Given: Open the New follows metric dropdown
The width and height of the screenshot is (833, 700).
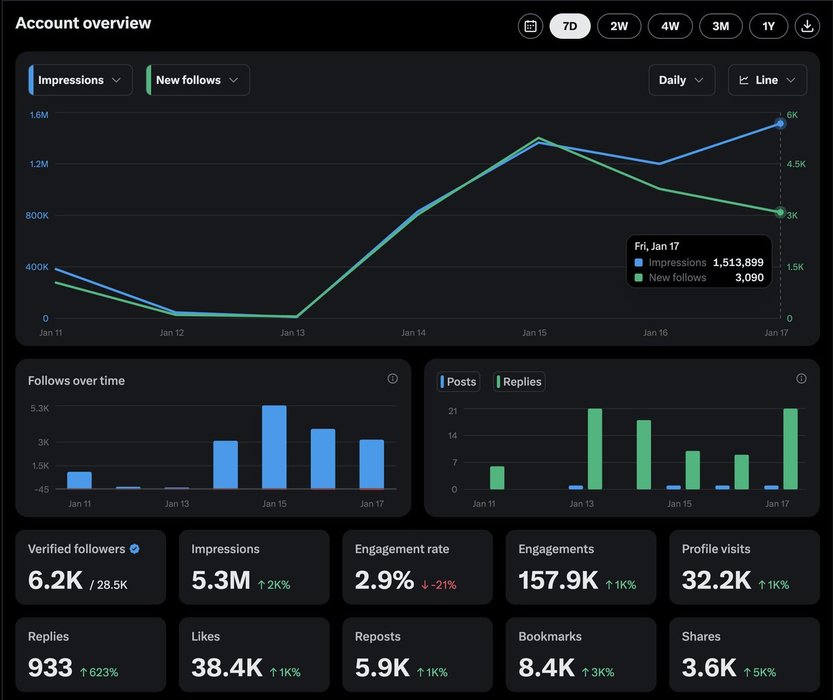Looking at the screenshot, I should 198,80.
